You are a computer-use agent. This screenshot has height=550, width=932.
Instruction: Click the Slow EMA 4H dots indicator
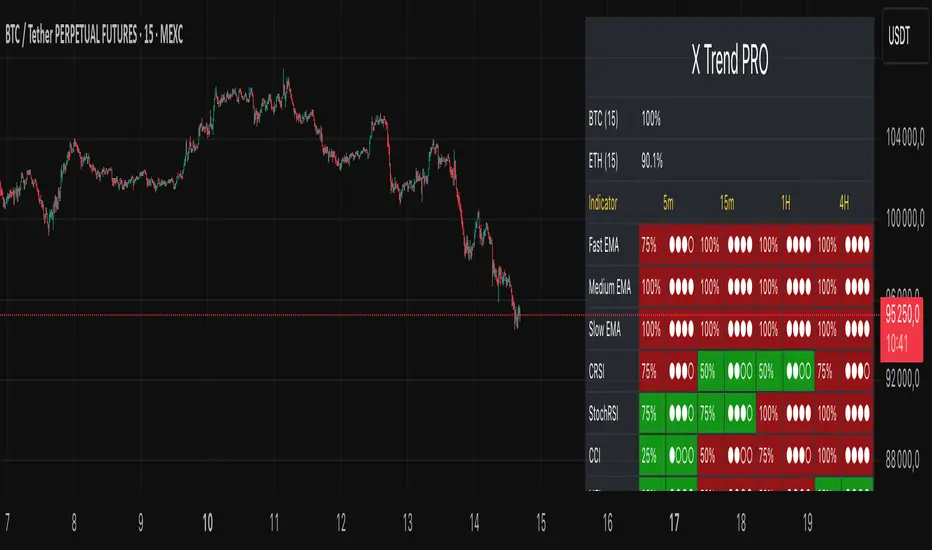[858, 327]
